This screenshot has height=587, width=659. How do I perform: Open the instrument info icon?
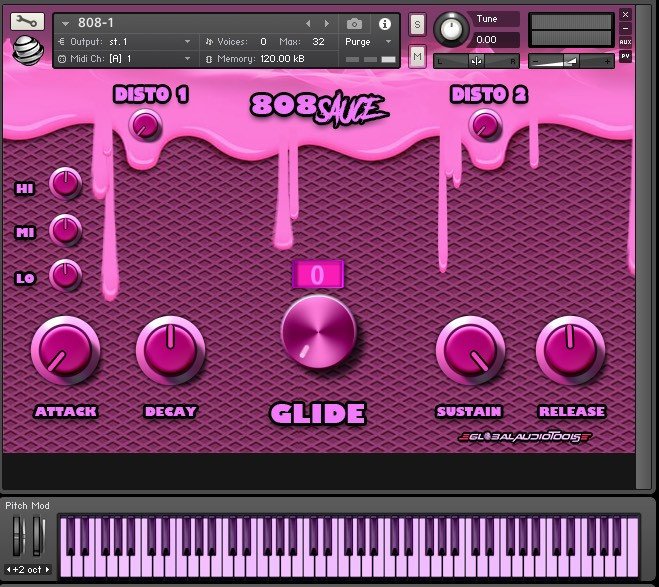pyautogui.click(x=385, y=24)
